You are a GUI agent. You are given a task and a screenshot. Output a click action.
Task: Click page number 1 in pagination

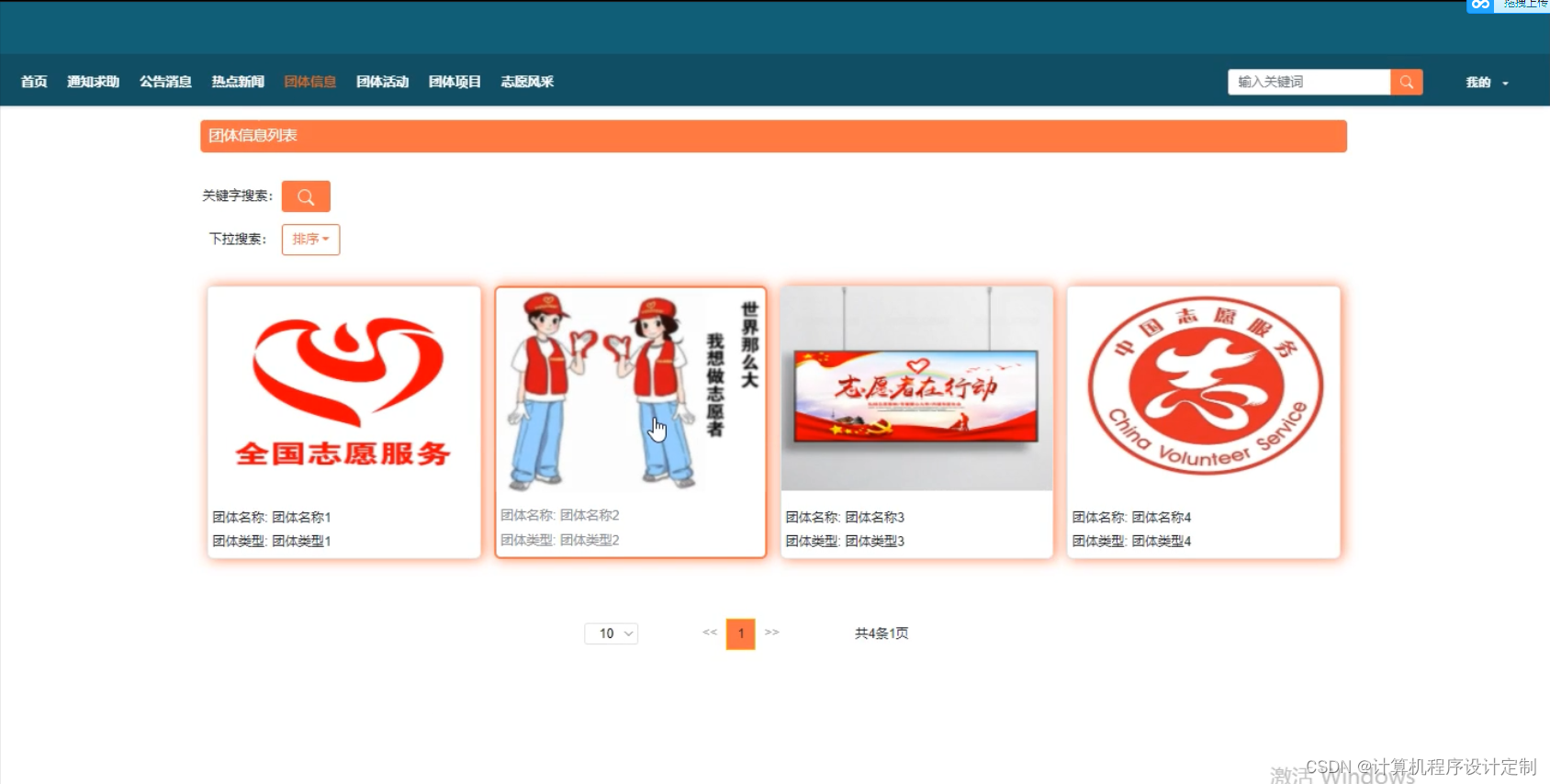741,633
